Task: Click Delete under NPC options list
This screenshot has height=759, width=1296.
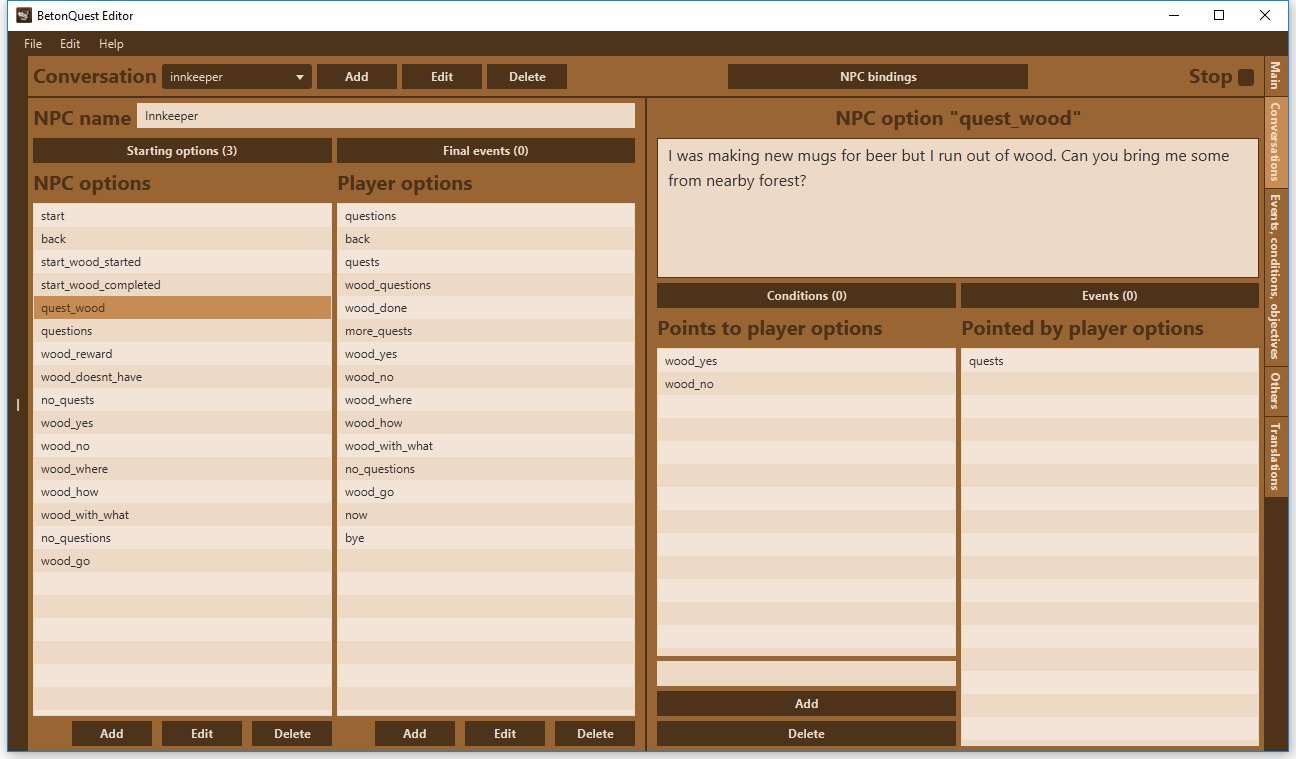Action: (292, 734)
